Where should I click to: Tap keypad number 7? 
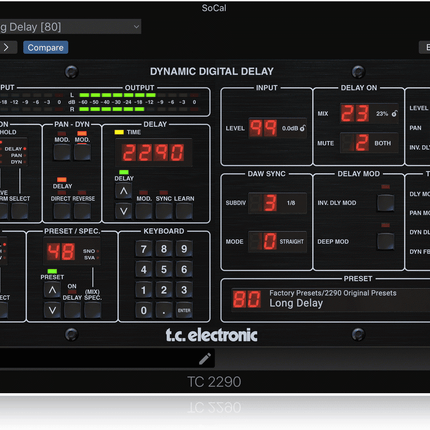(144, 249)
